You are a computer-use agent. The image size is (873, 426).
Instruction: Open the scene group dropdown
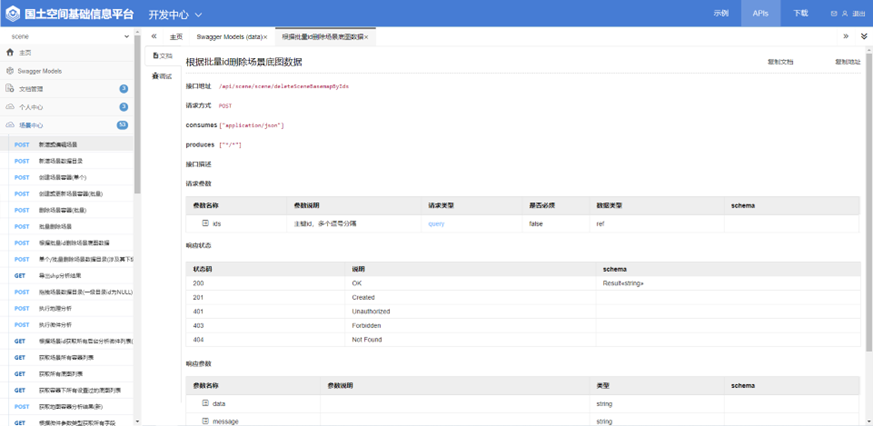[x=66, y=36]
